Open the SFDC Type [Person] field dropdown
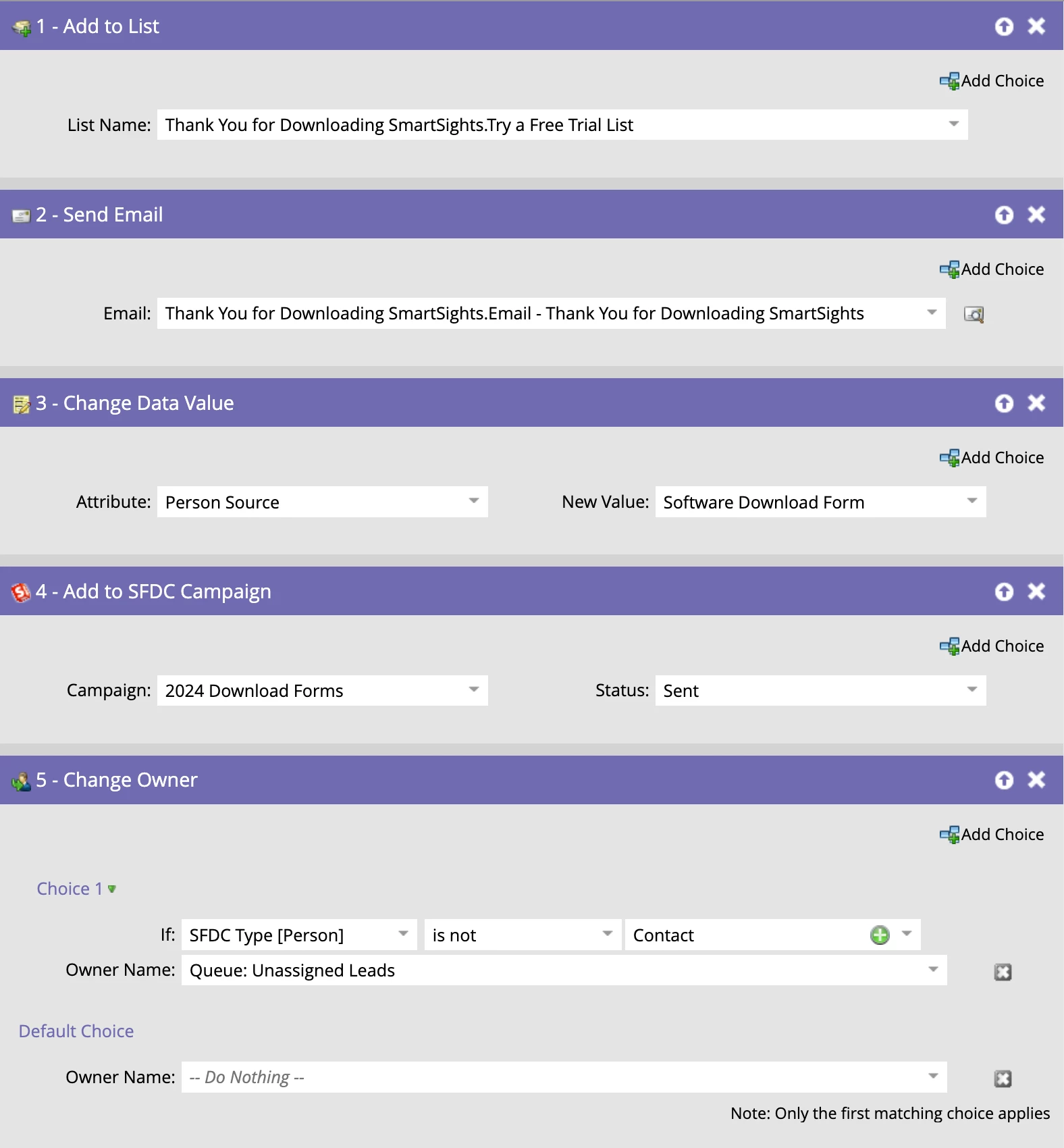Viewport: 1064px width, 1148px height. (403, 934)
